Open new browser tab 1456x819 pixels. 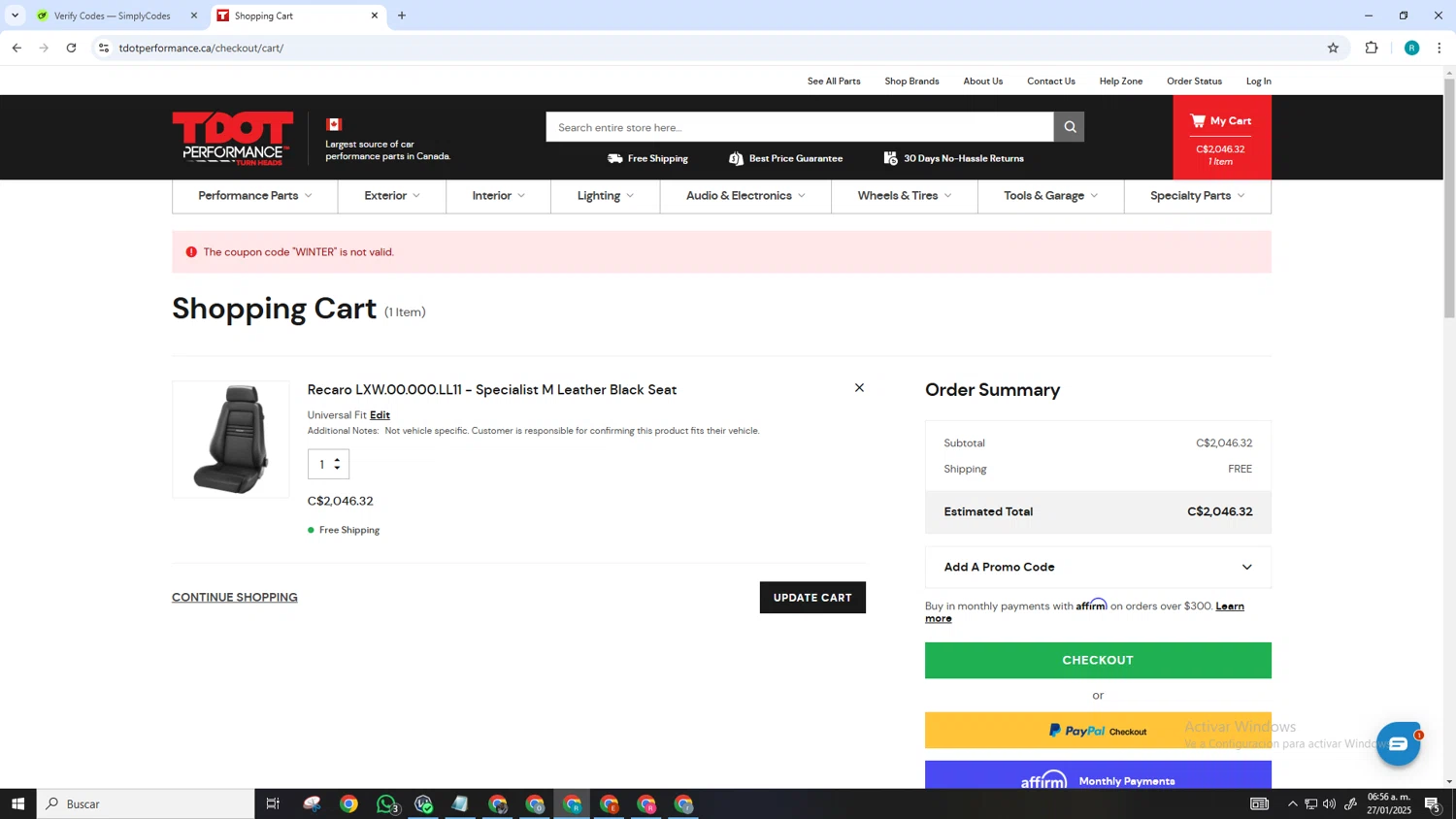[x=402, y=16]
